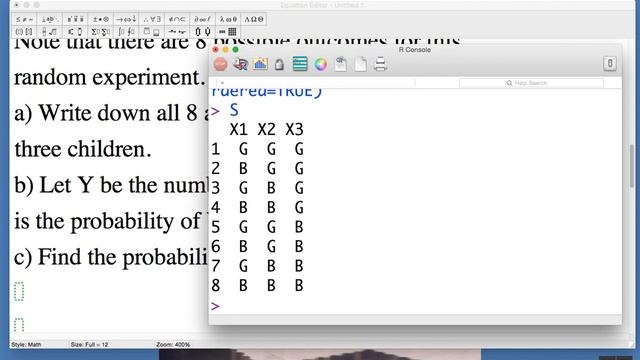This screenshot has width=640, height=360.
Task: Click column header X3 in R output
Action: [x=294, y=130]
